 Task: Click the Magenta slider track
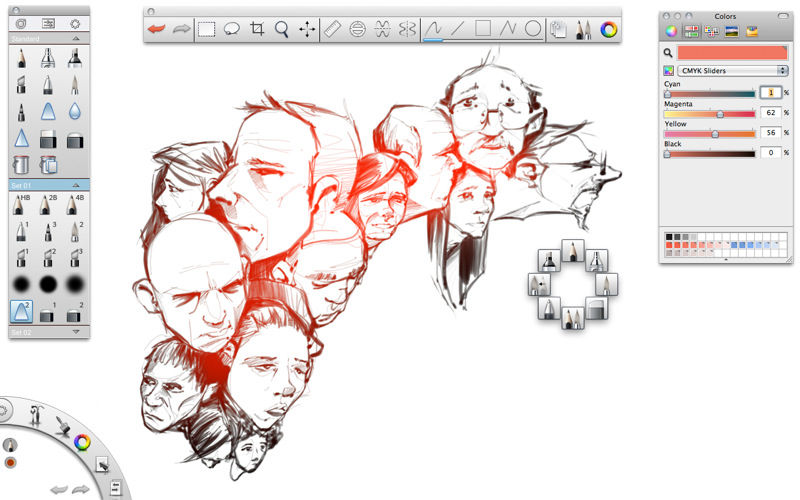pyautogui.click(x=709, y=114)
